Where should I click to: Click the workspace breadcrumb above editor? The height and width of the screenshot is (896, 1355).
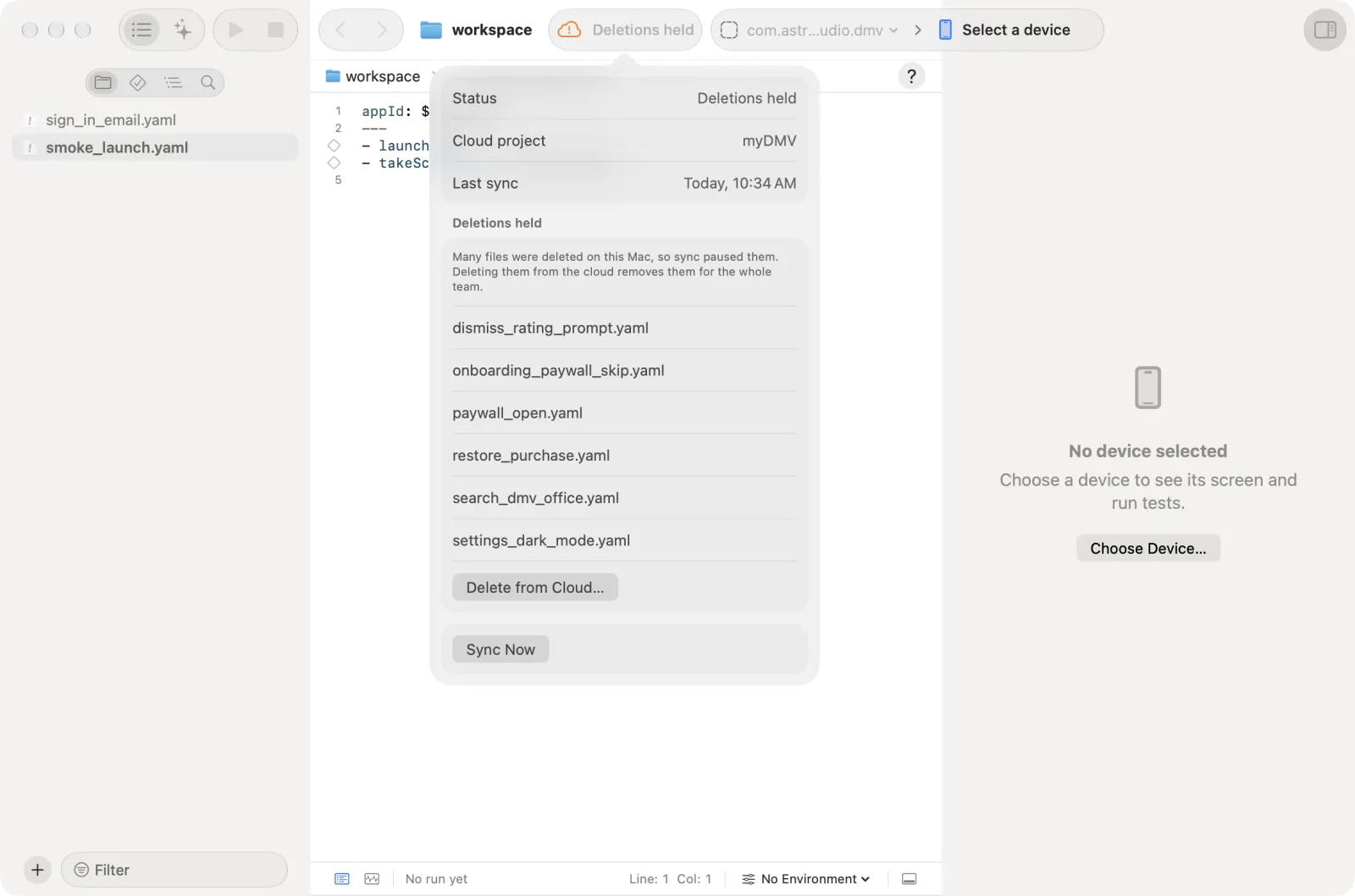tap(373, 76)
